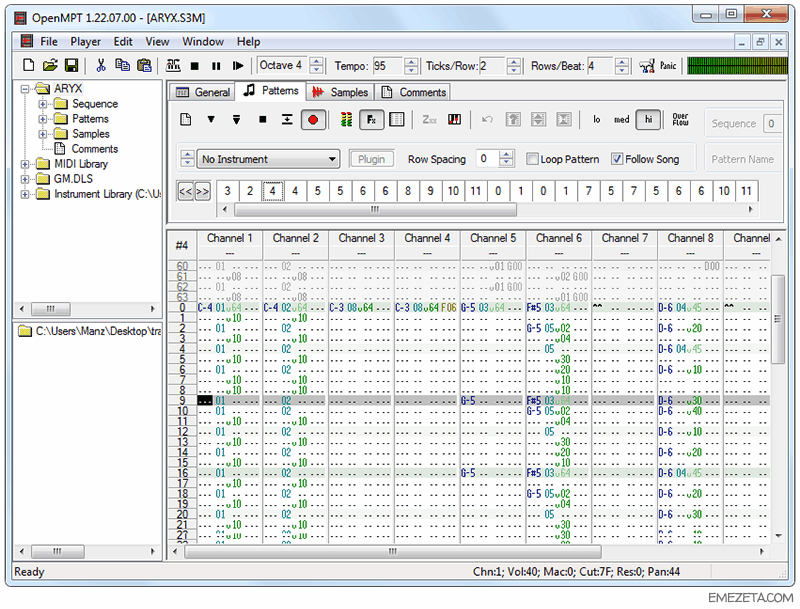Play pattern from start
The image size is (800, 609).
pos(236,119)
